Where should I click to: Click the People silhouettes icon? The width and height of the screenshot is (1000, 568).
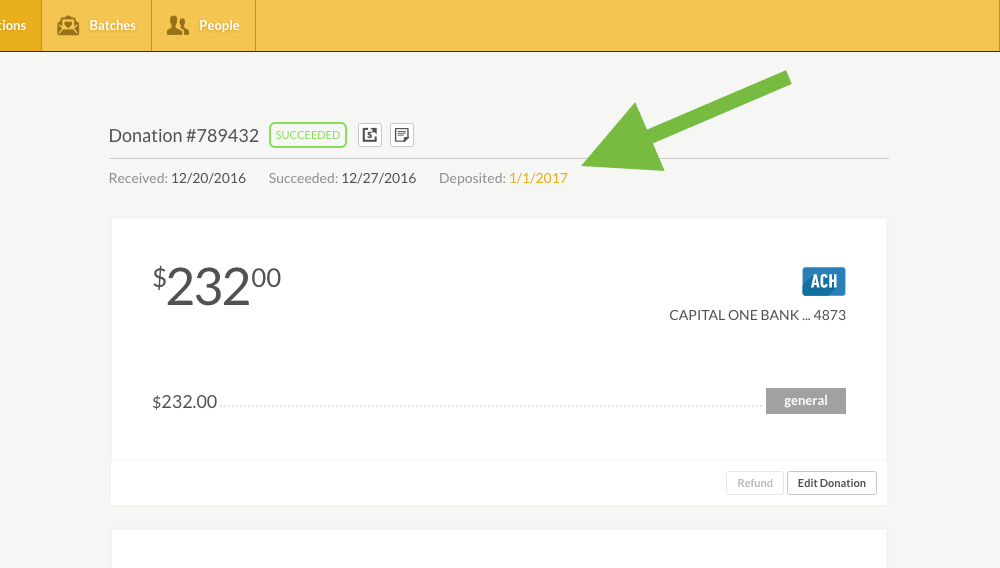178,25
